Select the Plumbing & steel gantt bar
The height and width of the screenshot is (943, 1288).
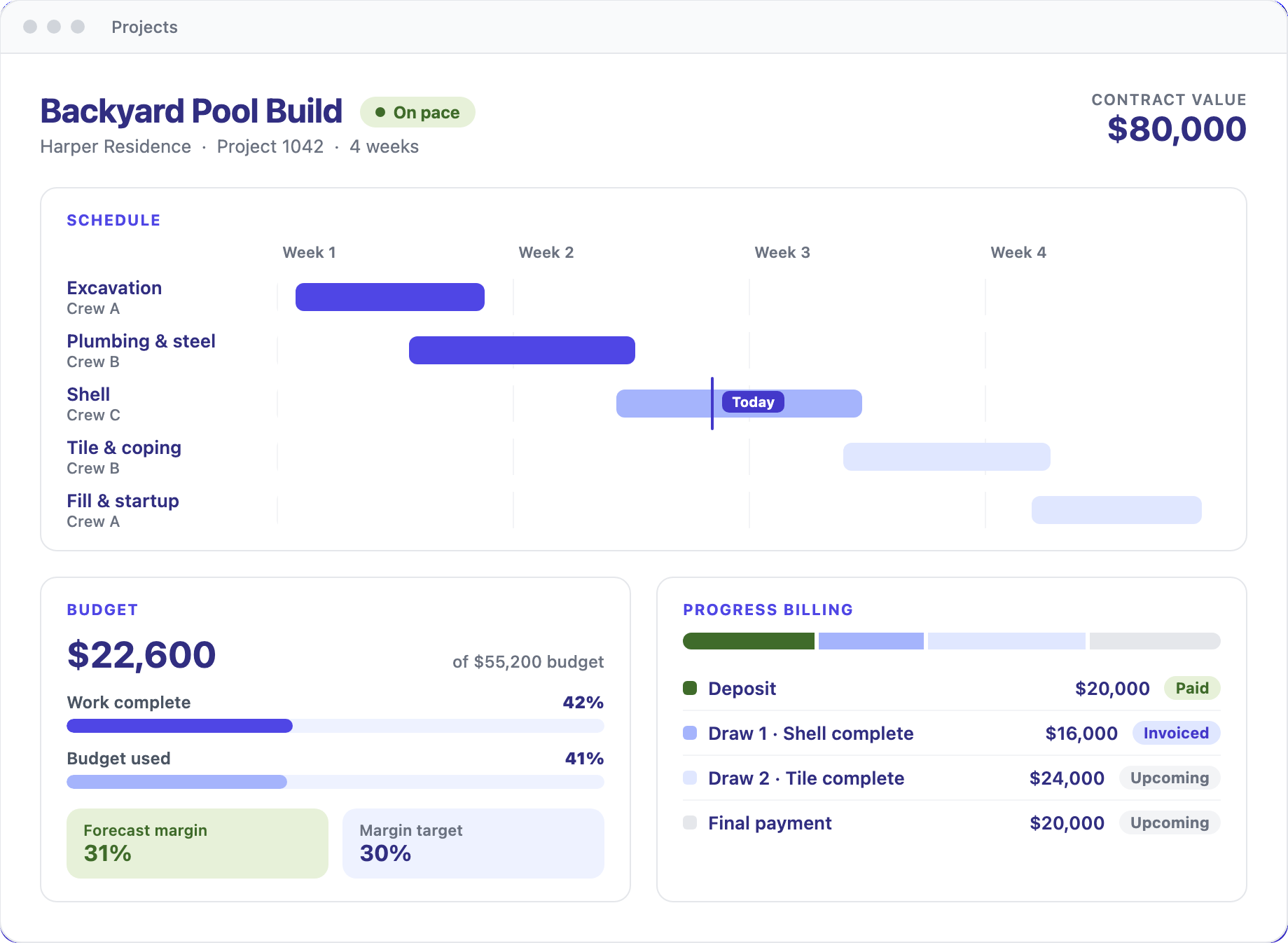522,350
